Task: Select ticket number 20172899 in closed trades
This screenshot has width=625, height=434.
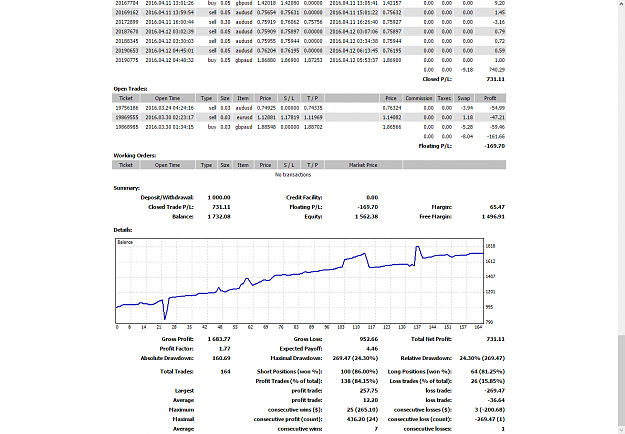Action: [127, 22]
